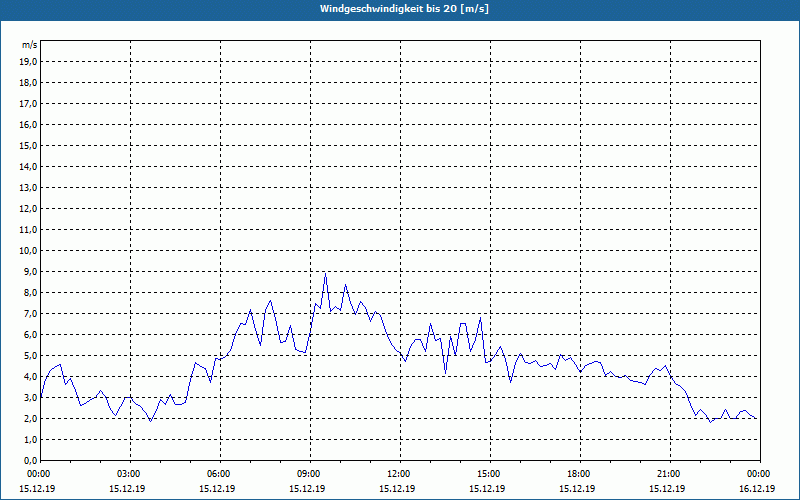Click the 8,0 y-axis label
Screen dimensions: 800x500
[x=30, y=292]
